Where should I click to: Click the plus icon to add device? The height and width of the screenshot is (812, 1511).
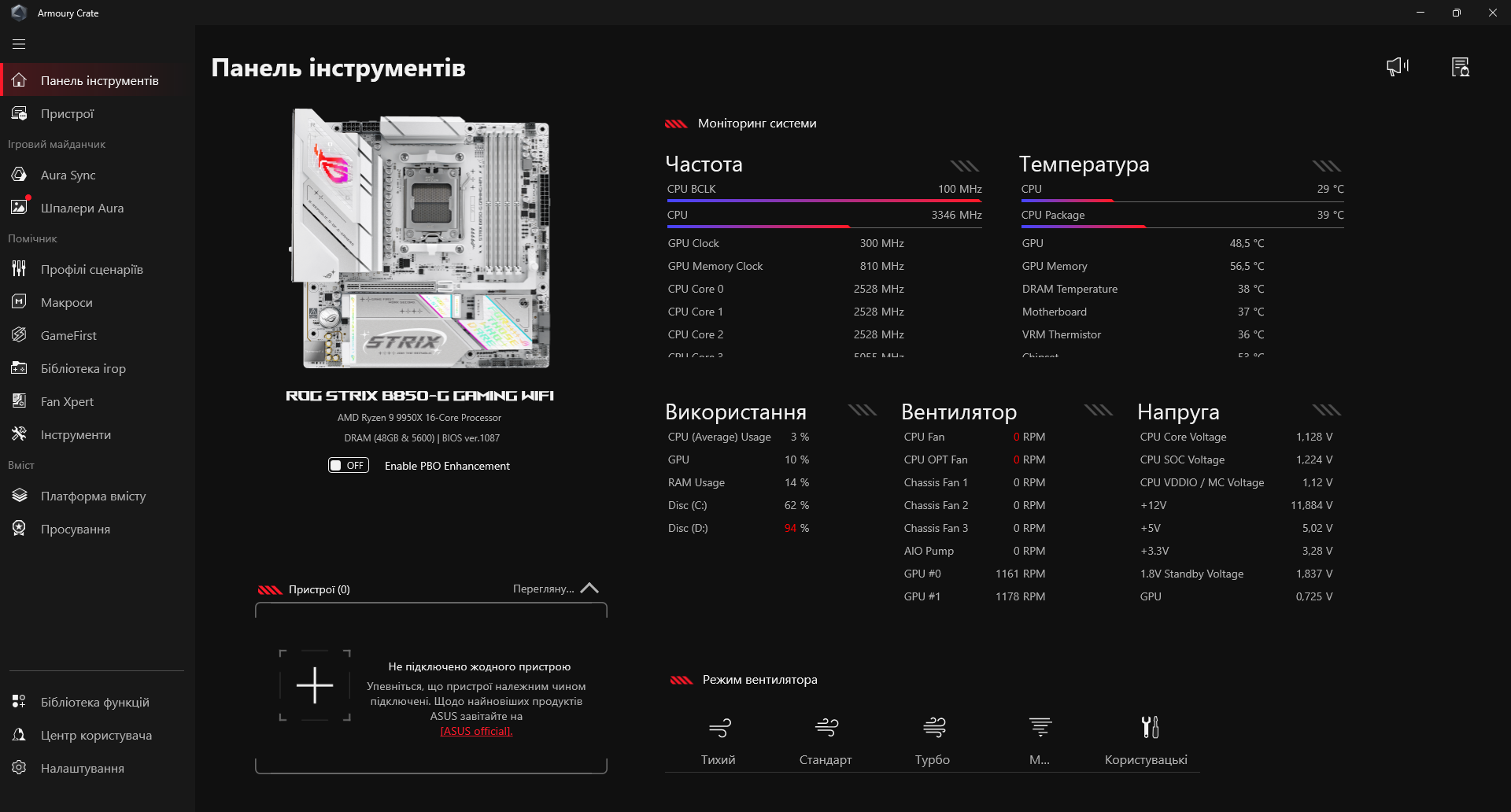[x=315, y=685]
